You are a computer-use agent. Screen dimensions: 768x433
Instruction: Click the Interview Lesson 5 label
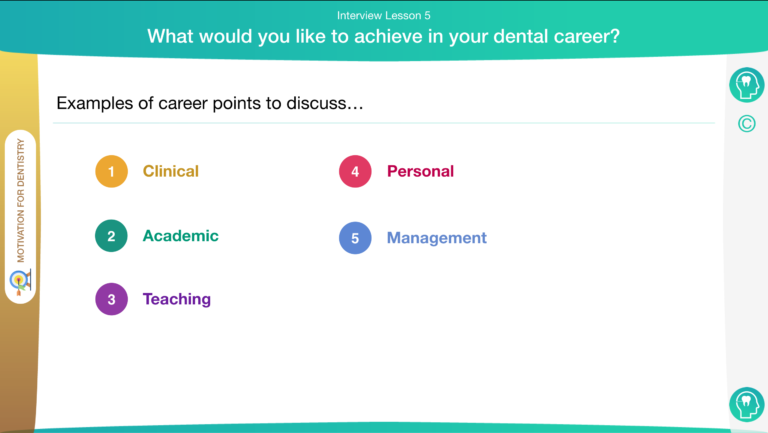[x=384, y=16]
